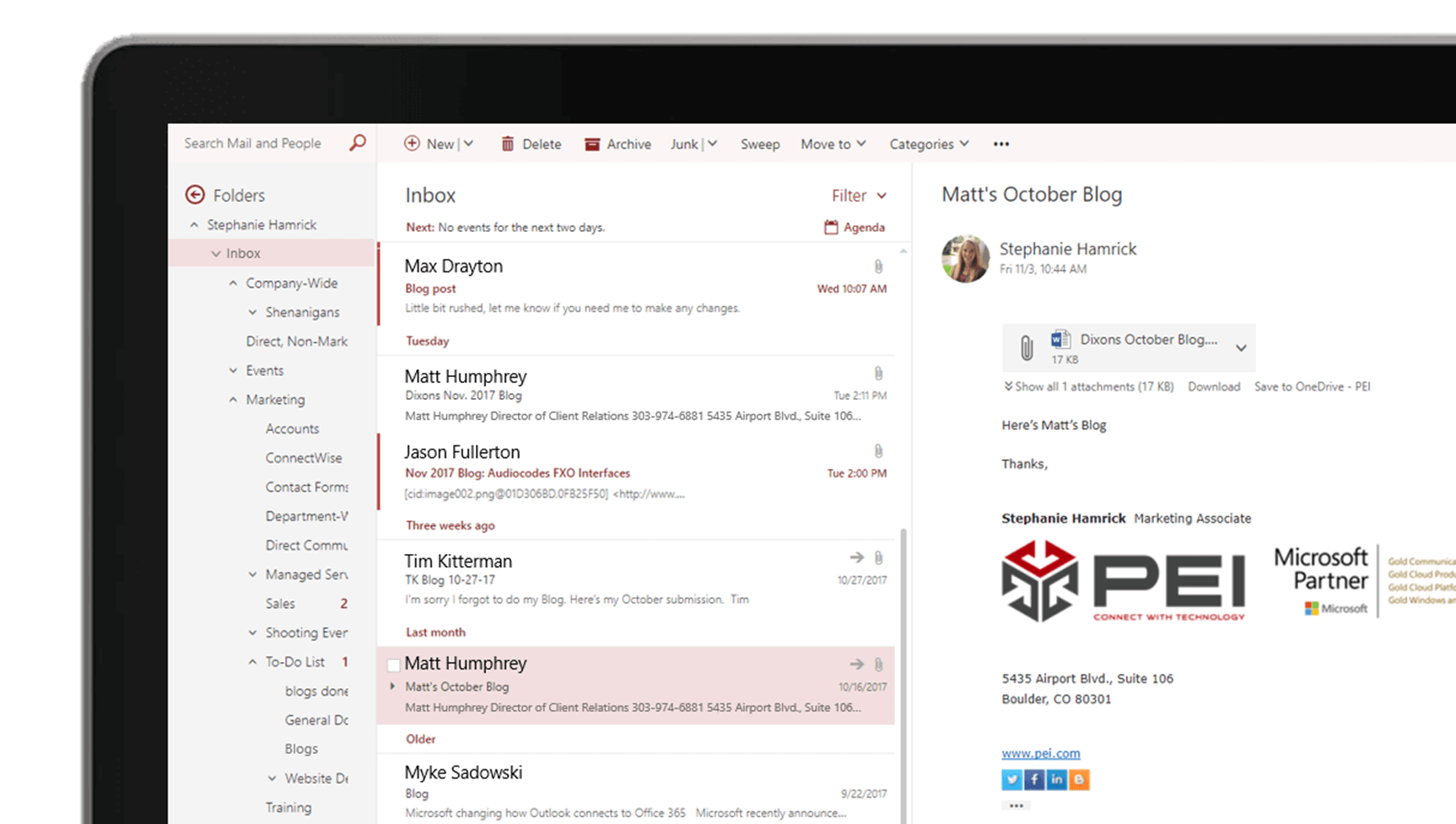Open Myke Sadowski's Blog email
The width and height of the screenshot is (1456, 824).
637,789
